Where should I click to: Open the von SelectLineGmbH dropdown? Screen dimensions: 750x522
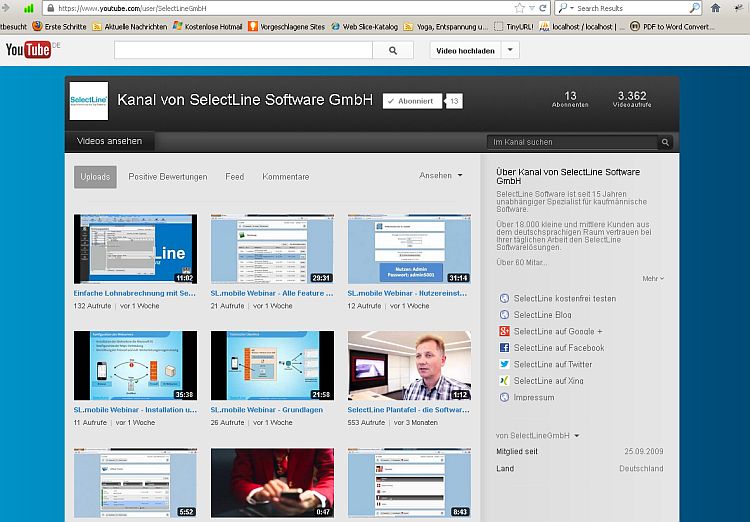coord(537,435)
